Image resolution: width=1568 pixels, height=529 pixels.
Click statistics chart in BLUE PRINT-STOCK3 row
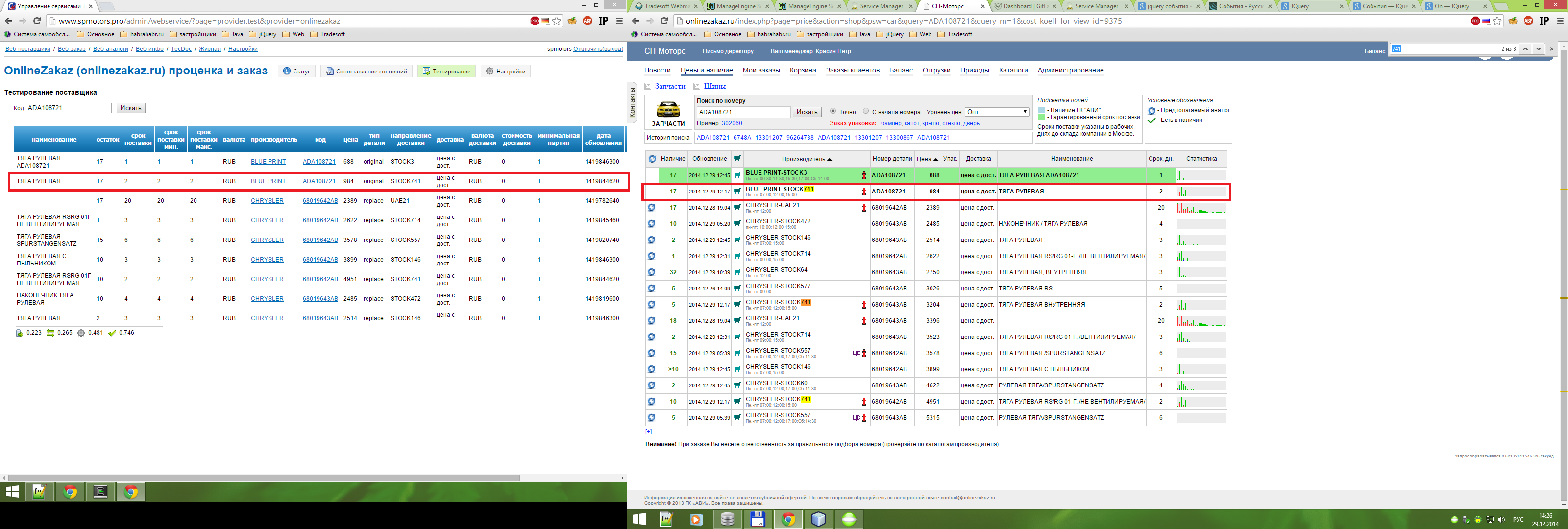coord(1201,175)
